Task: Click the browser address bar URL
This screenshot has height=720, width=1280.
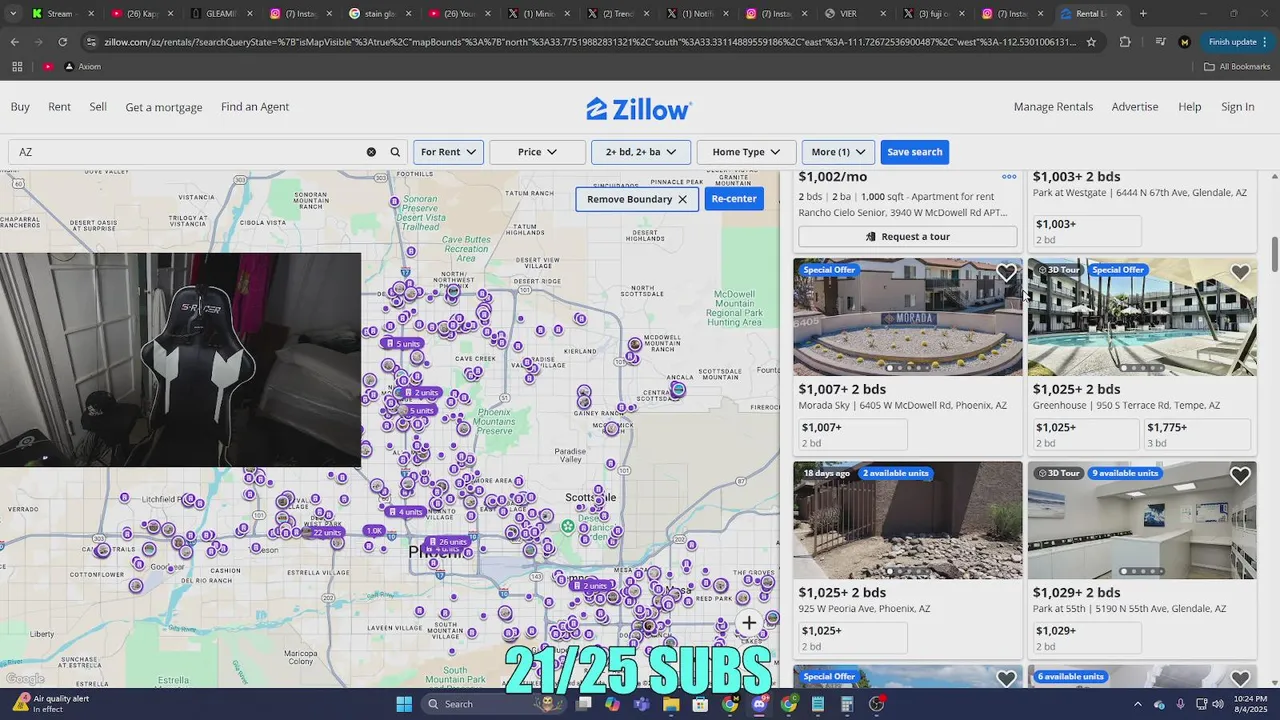Action: coord(590,42)
